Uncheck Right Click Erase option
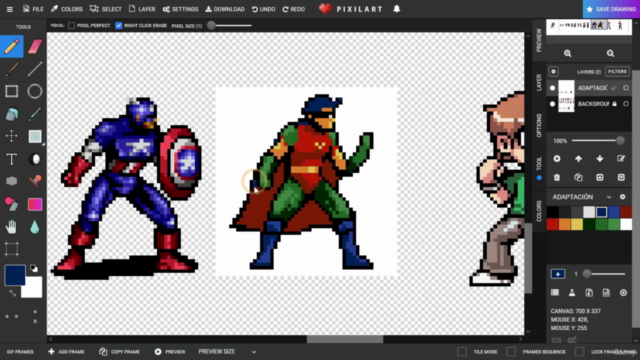 pyautogui.click(x=118, y=25)
